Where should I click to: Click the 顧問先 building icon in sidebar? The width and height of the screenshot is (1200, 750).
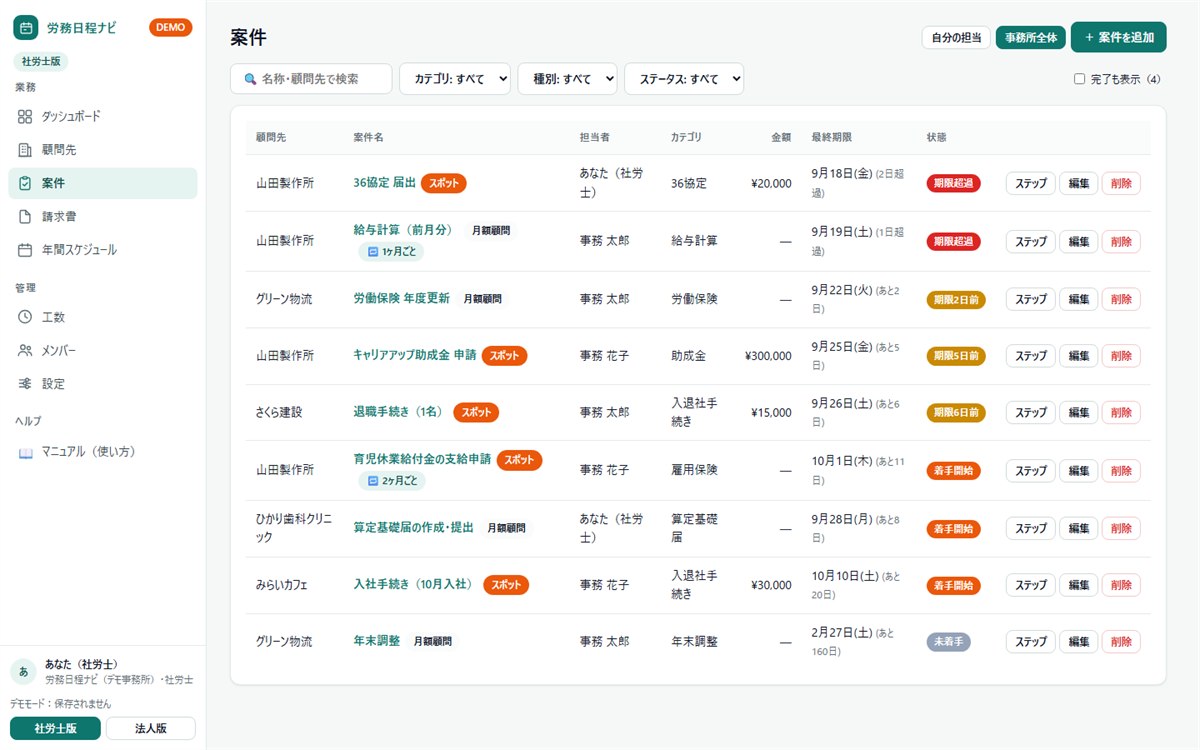[x=25, y=150]
